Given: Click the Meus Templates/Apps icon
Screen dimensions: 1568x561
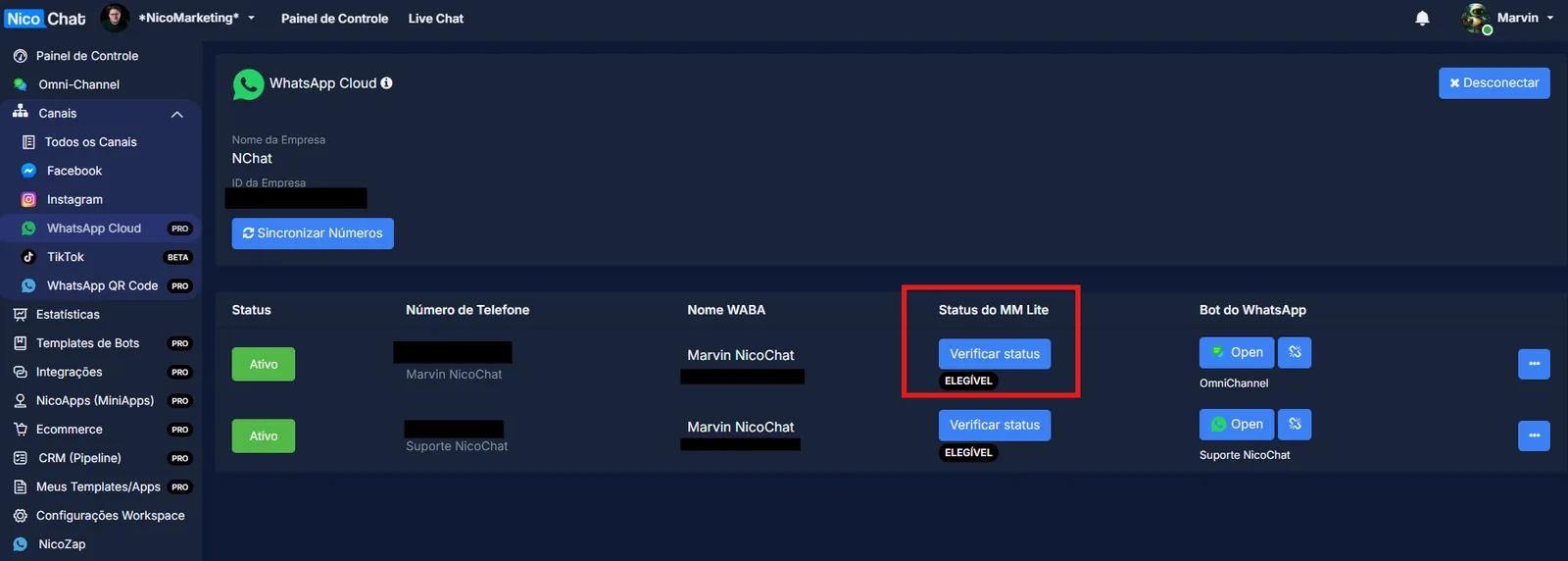Looking at the screenshot, I should point(20,486).
